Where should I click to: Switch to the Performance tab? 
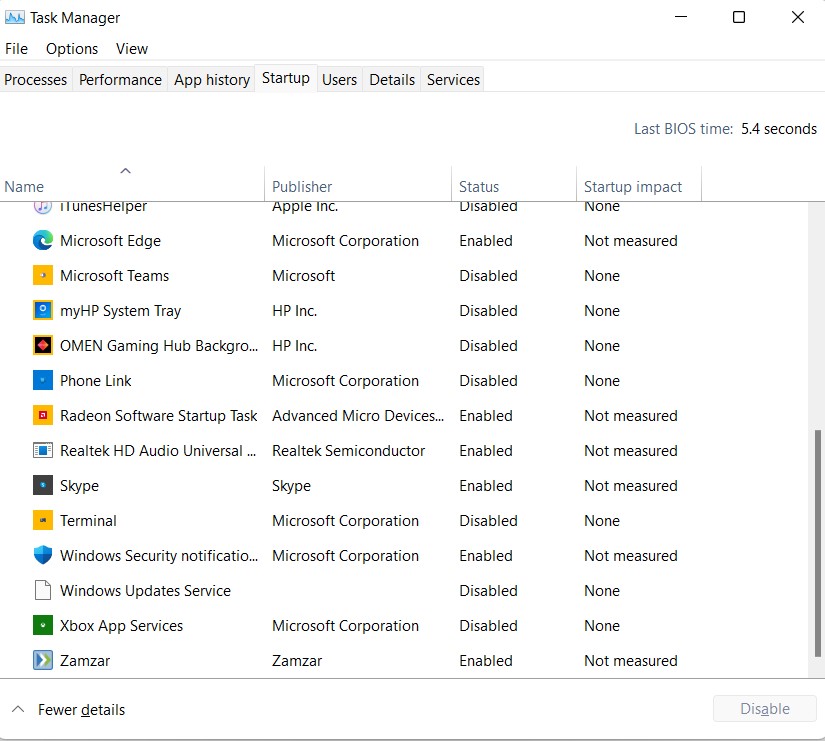pyautogui.click(x=120, y=79)
